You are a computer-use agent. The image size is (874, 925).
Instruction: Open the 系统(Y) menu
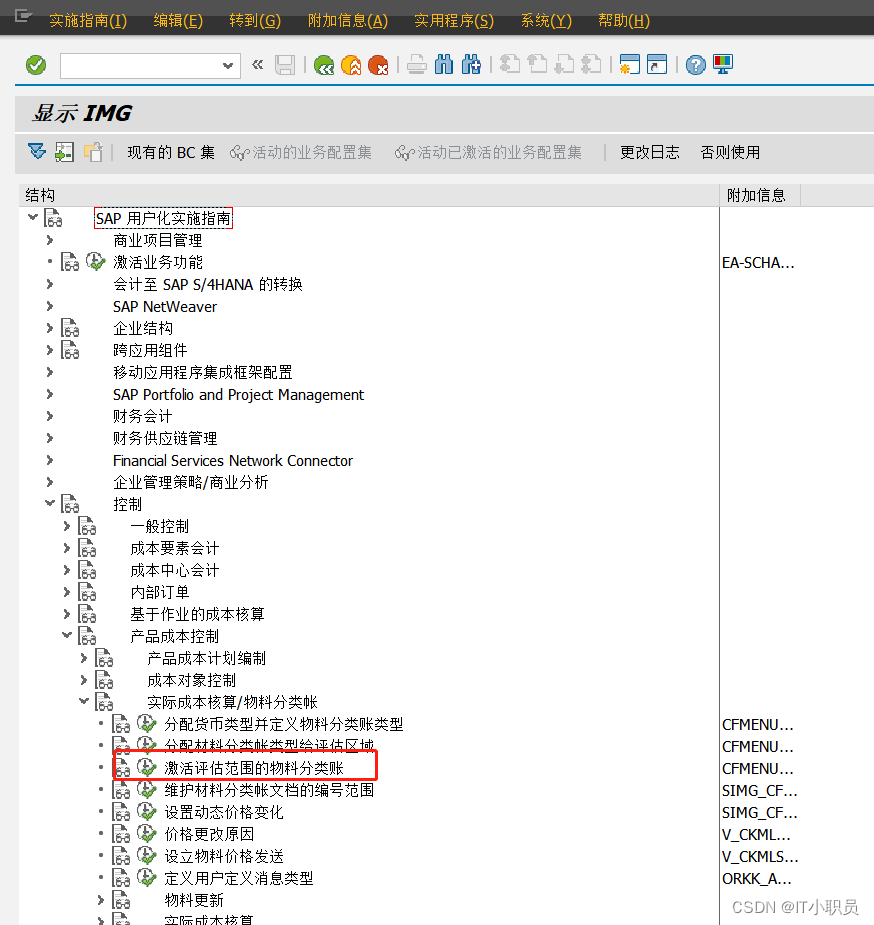(x=546, y=21)
